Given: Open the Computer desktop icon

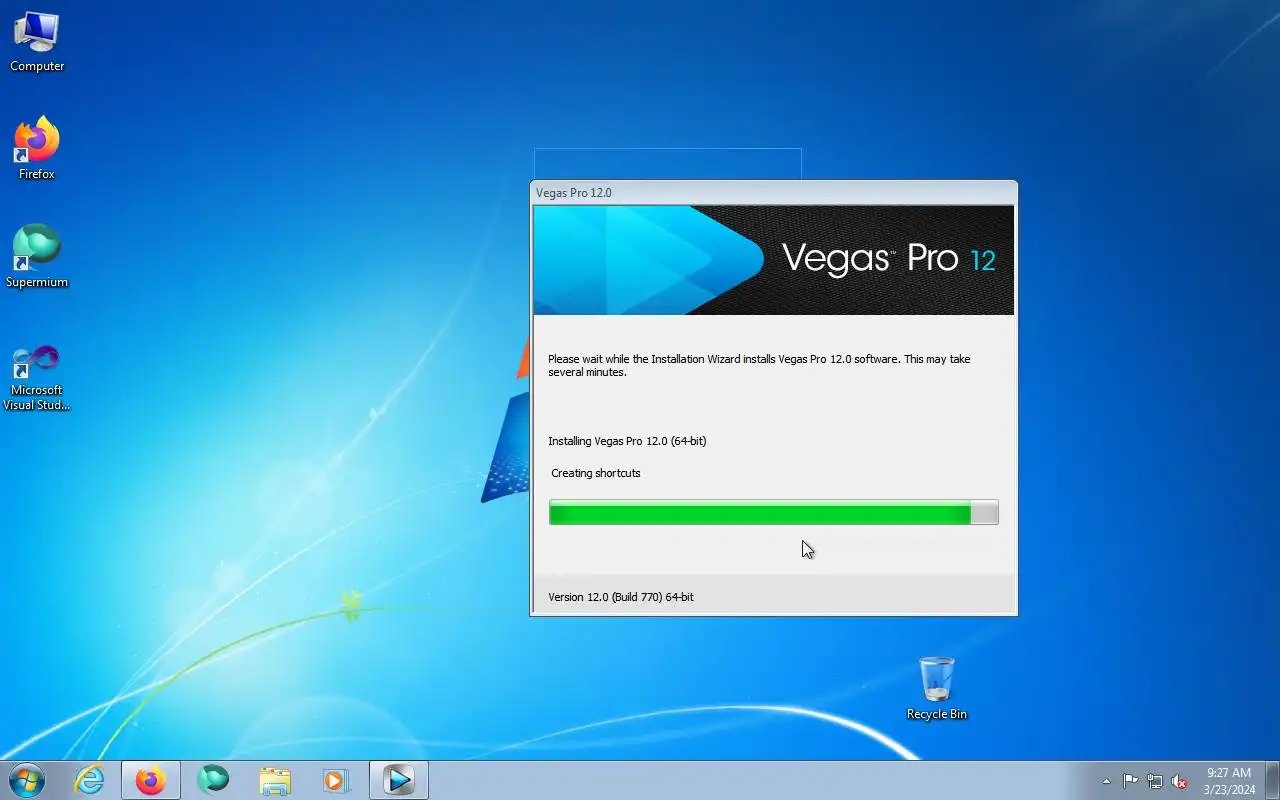Looking at the screenshot, I should pos(37,43).
